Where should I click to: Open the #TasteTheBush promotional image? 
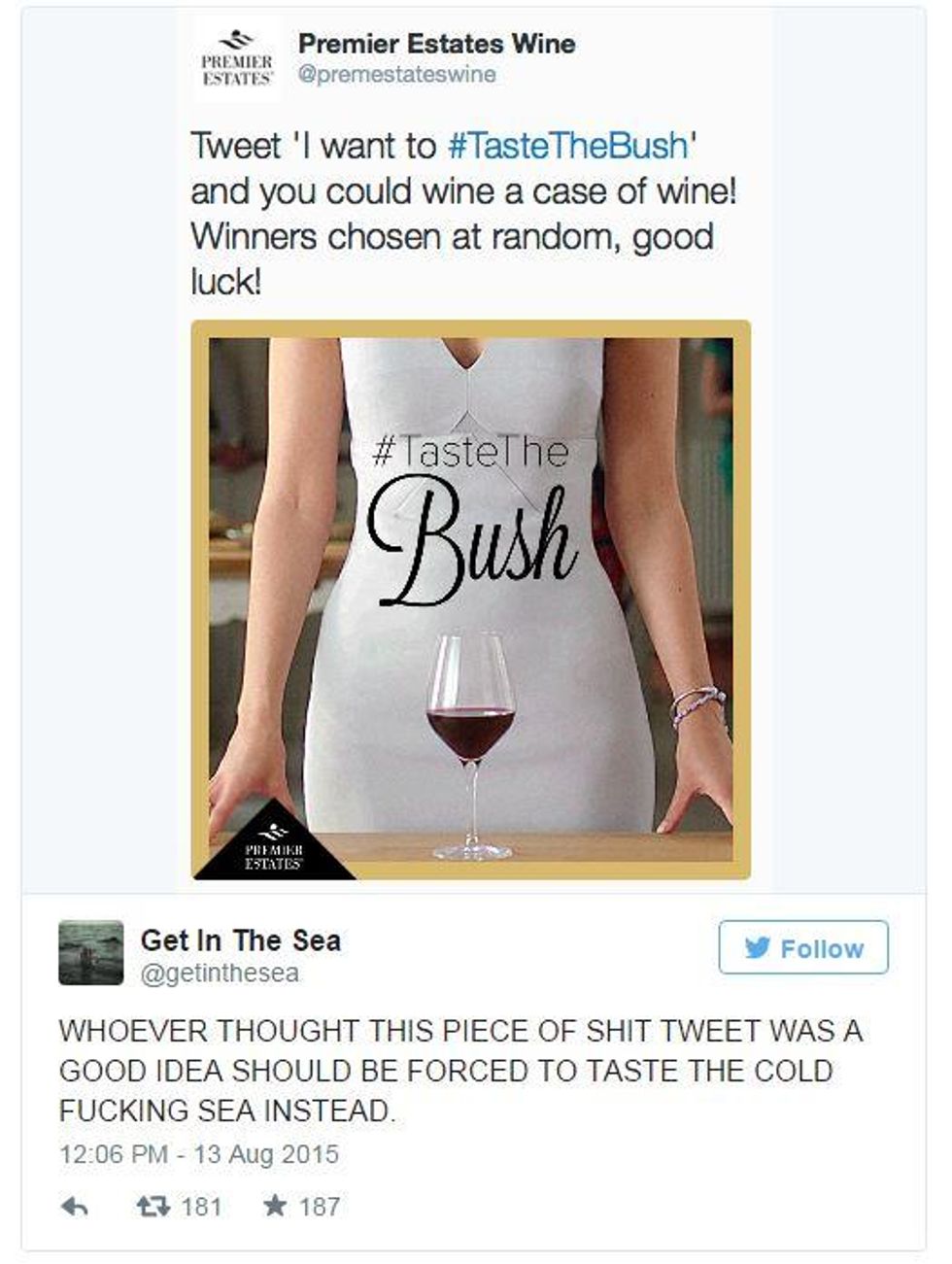click(471, 599)
